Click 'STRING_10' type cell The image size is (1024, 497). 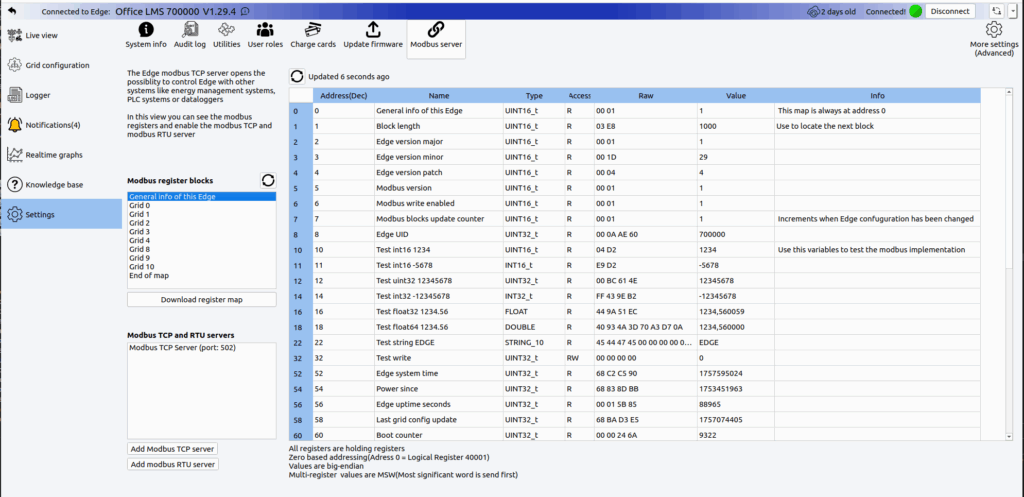534,342
